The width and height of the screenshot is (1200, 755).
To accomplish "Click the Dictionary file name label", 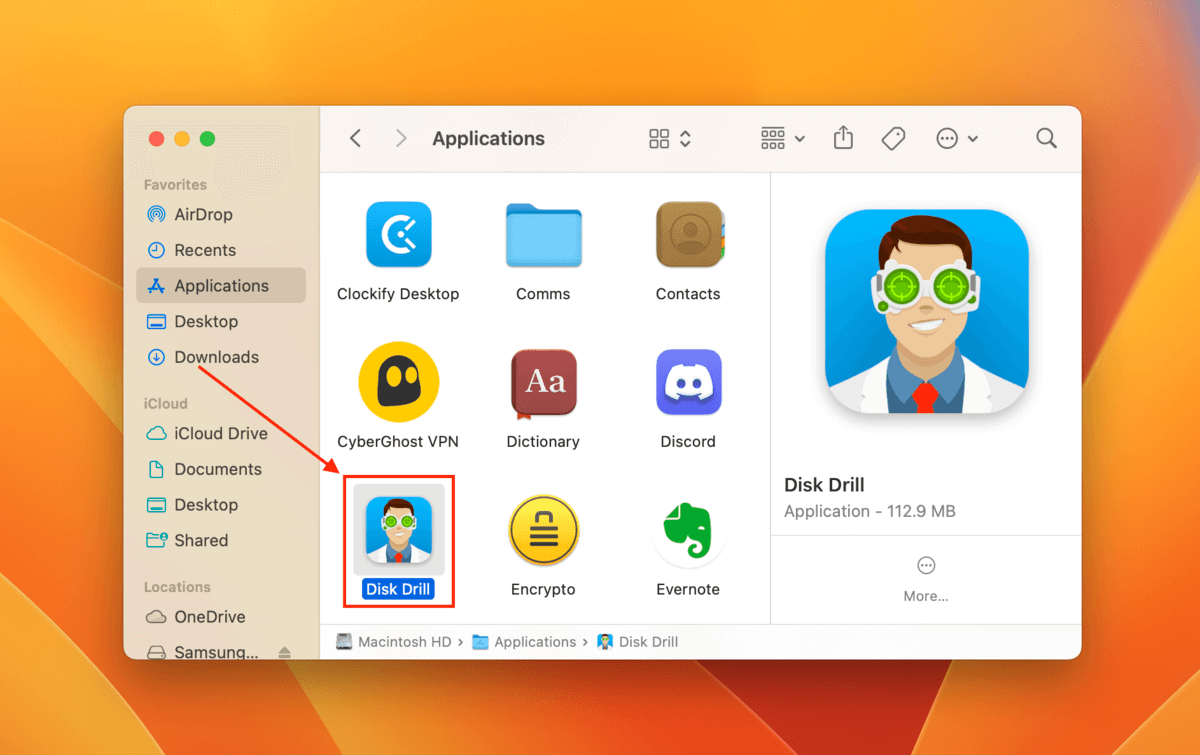I will (543, 441).
